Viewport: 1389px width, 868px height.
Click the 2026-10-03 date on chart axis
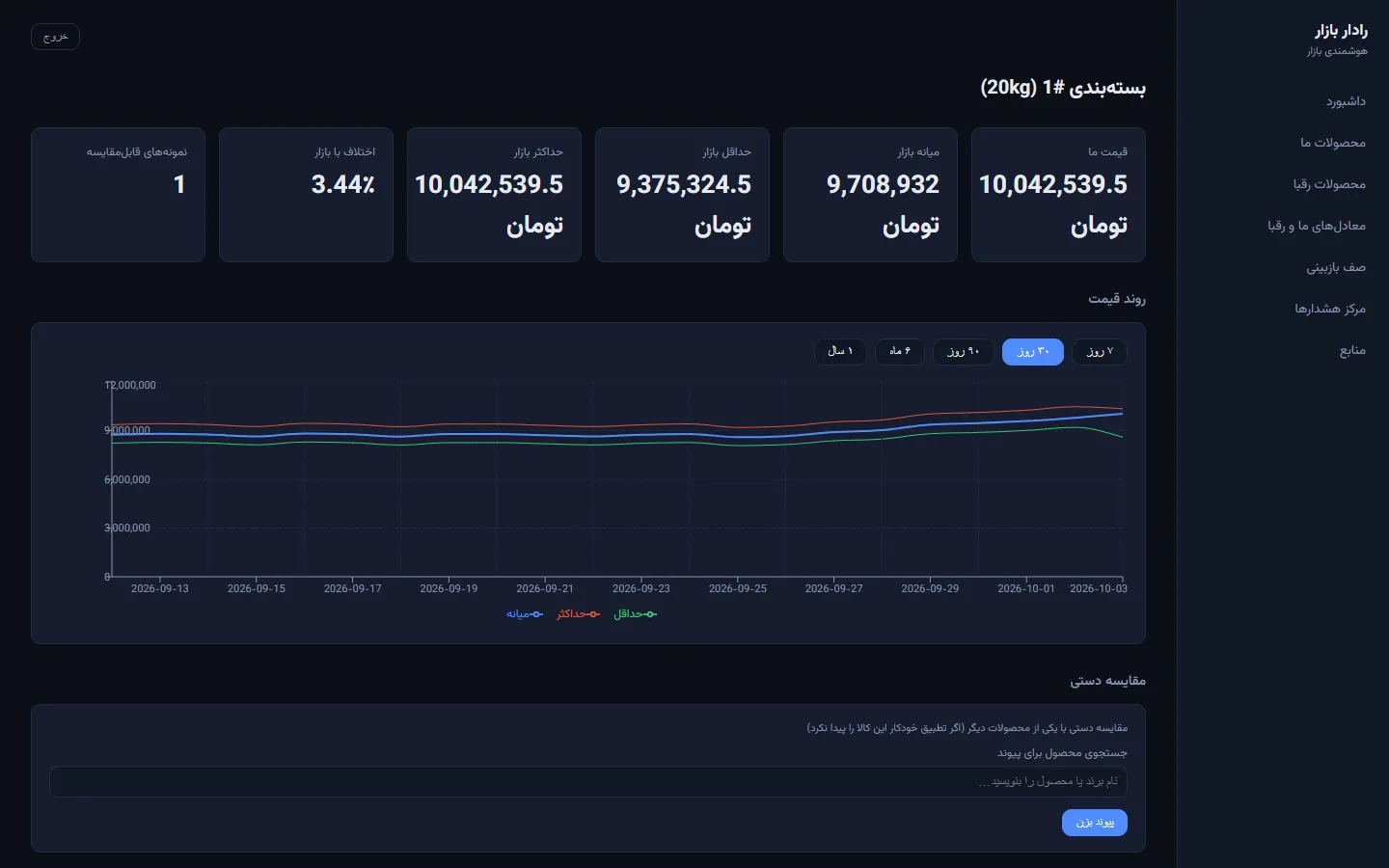coord(1099,588)
